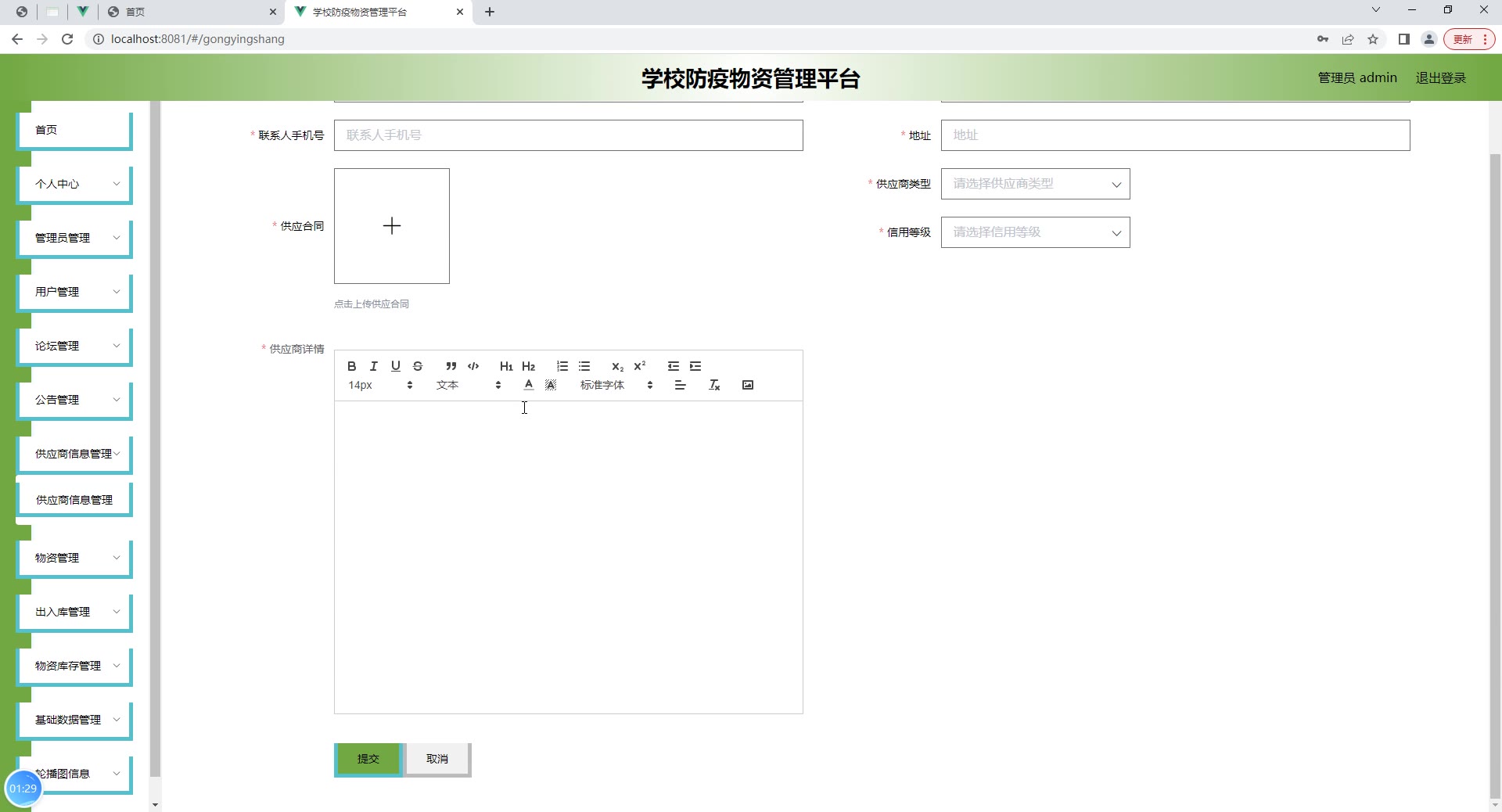
Task: Open the text color picker
Action: tap(529, 385)
